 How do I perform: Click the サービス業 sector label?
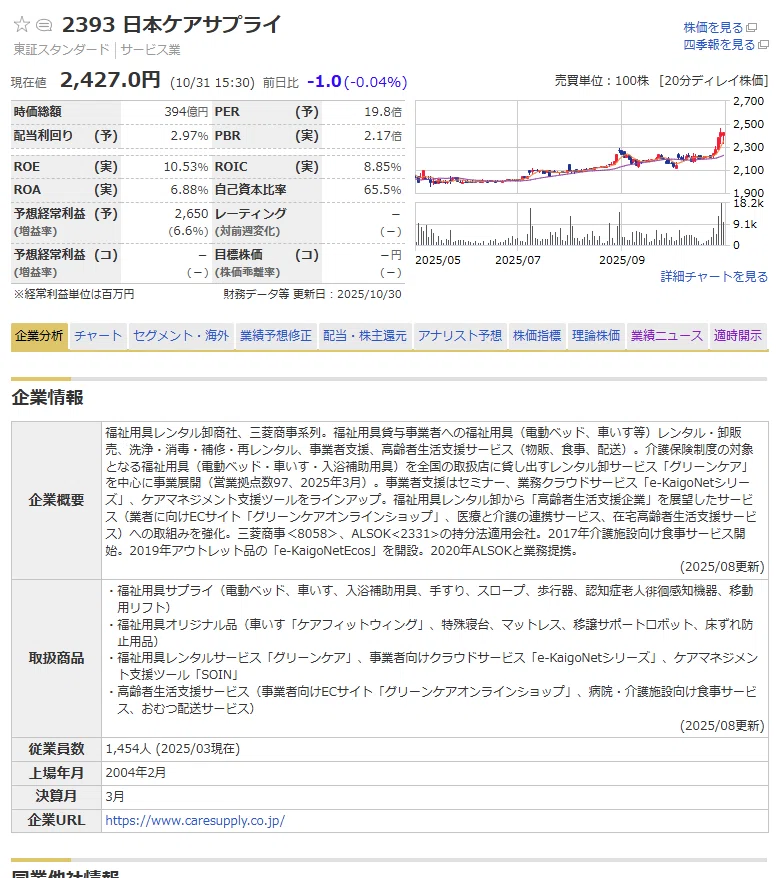tap(150, 50)
